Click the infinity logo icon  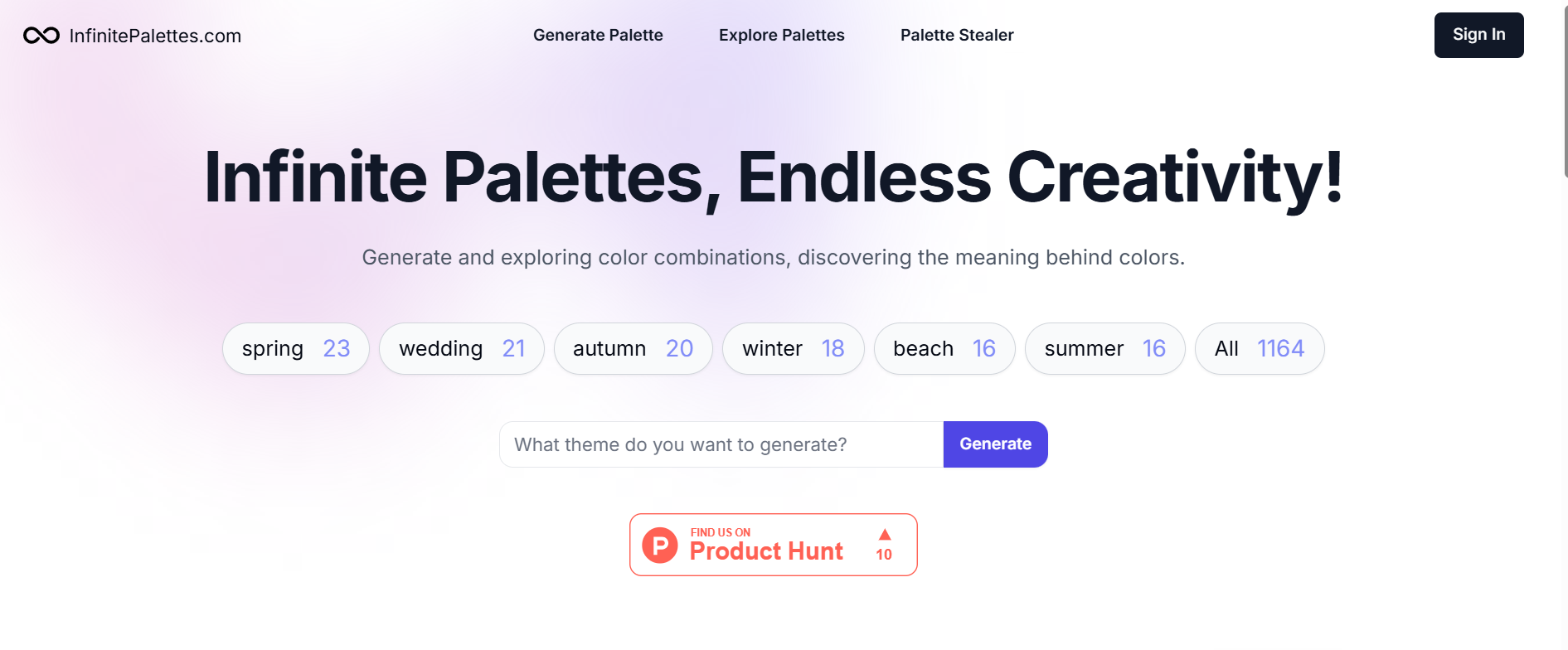pyautogui.click(x=41, y=36)
